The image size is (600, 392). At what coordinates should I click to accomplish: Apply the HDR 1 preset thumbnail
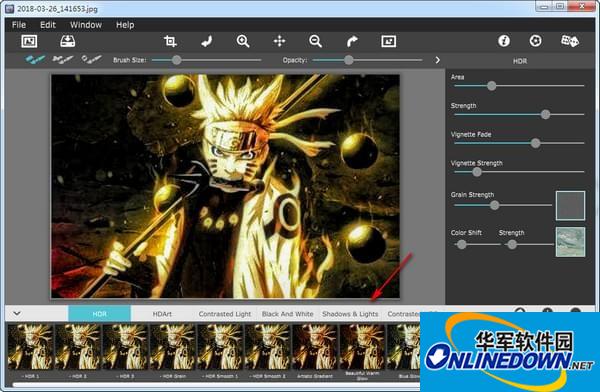(x=31, y=347)
